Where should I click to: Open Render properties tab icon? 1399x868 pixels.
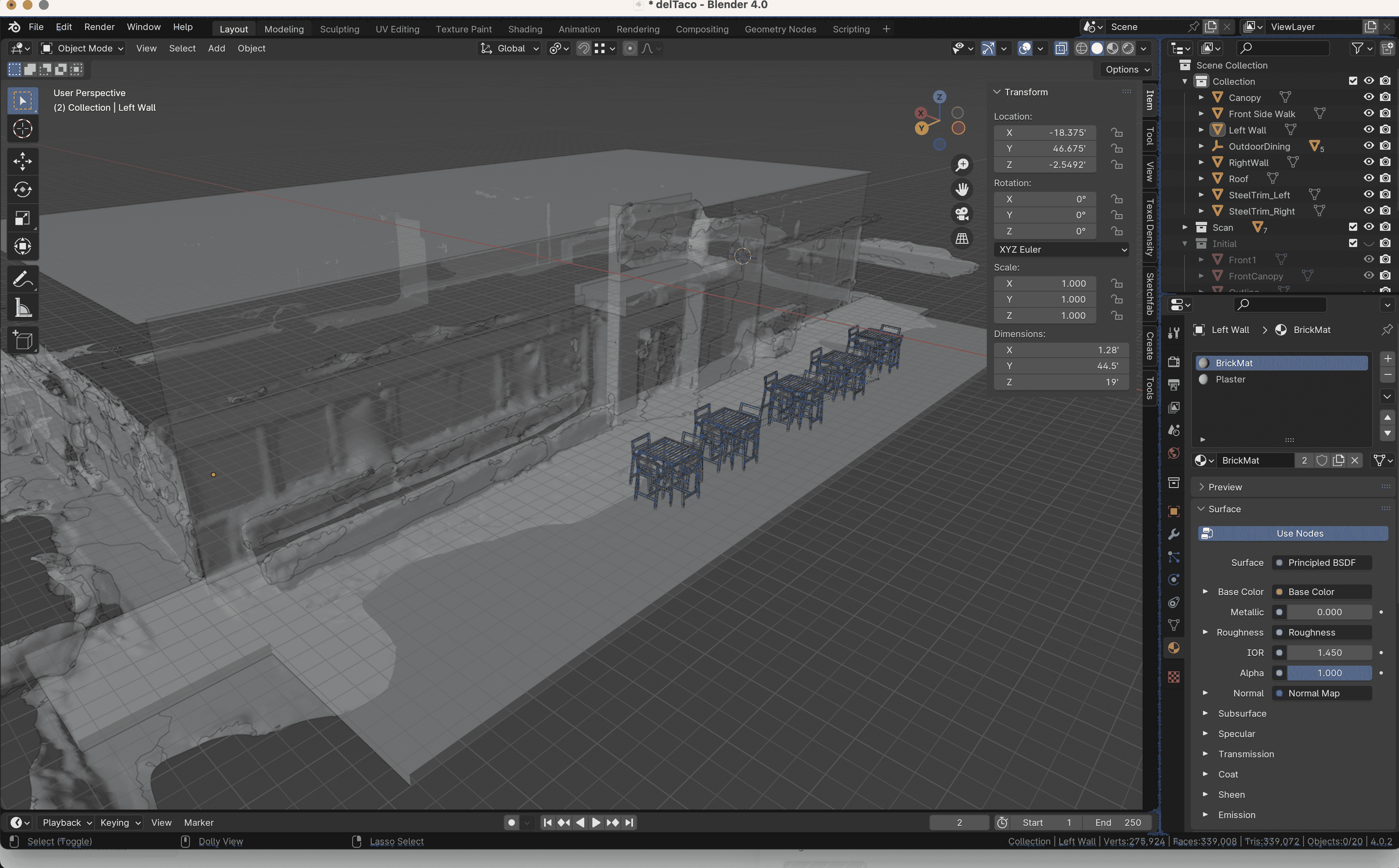point(1174,362)
